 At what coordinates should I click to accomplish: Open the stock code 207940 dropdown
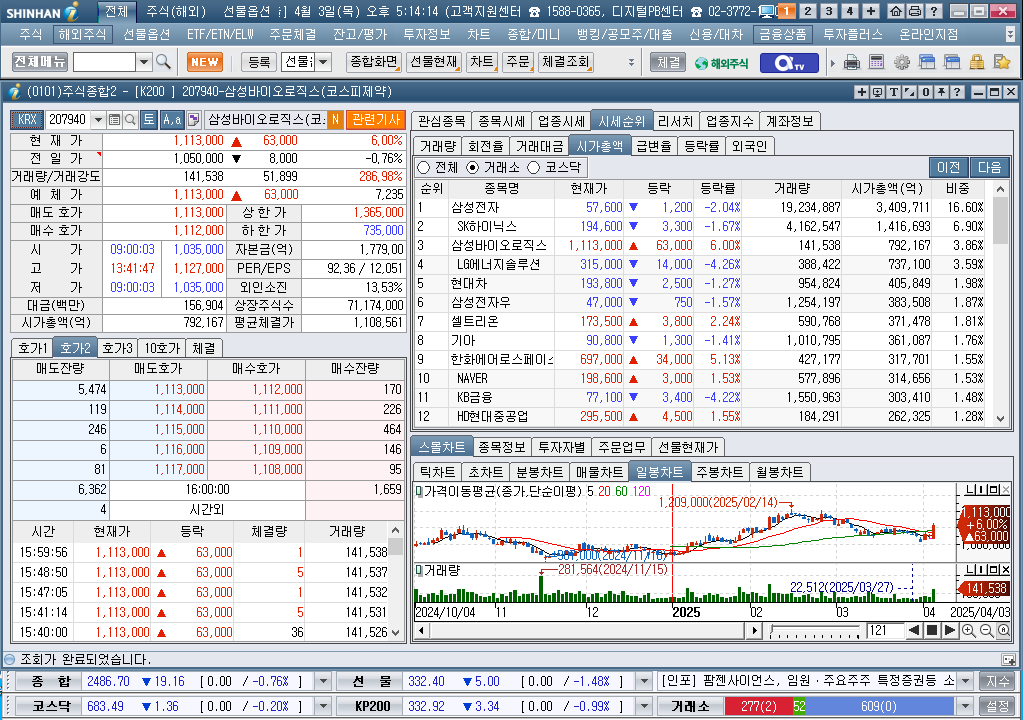99,119
